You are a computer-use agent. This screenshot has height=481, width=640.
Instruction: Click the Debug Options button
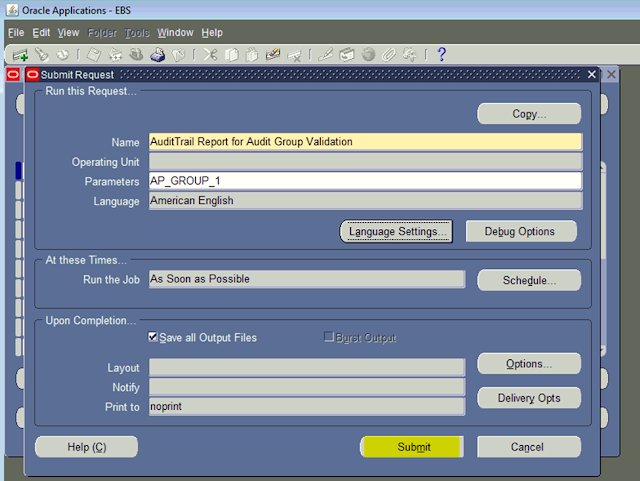click(519, 232)
